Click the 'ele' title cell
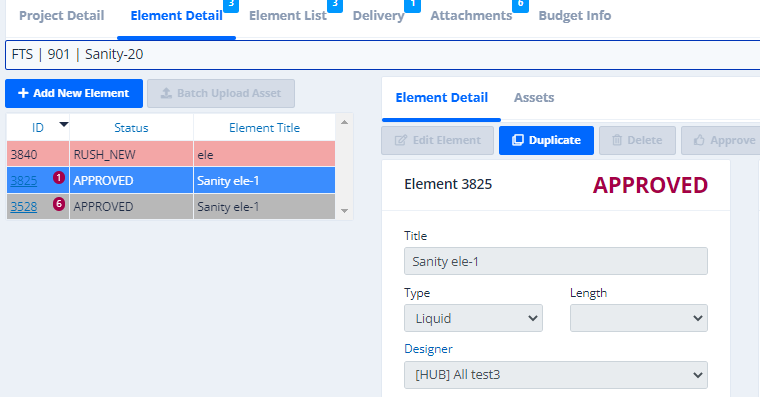This screenshot has height=397, width=760. [264, 155]
